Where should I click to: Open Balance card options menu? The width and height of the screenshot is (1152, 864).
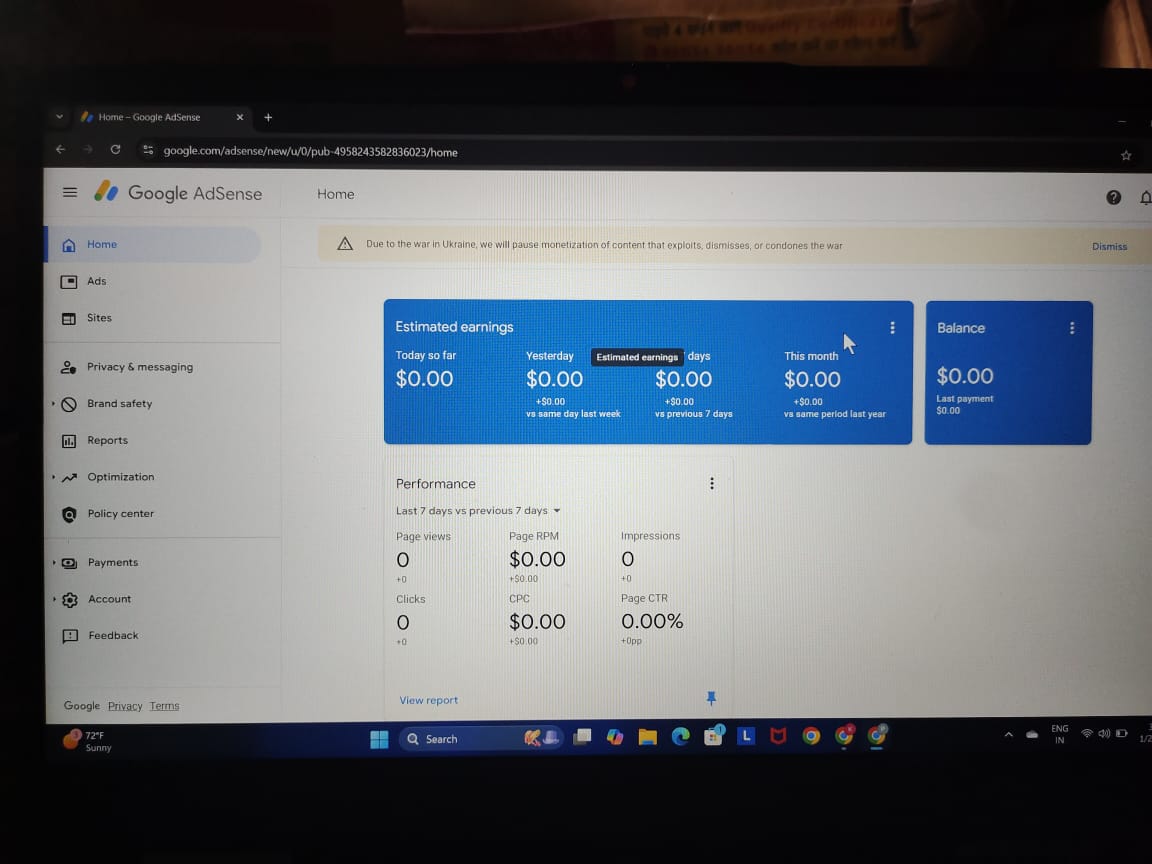coord(1071,328)
